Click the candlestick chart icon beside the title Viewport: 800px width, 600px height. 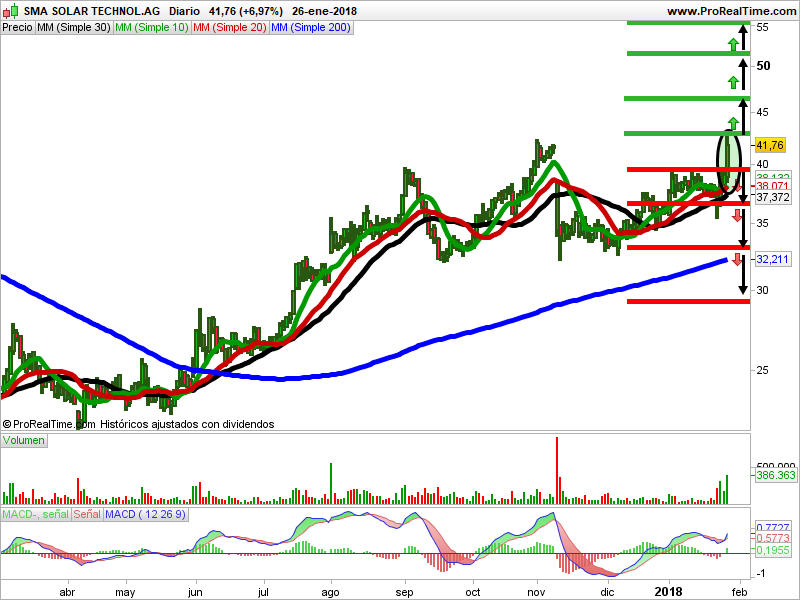(11, 11)
